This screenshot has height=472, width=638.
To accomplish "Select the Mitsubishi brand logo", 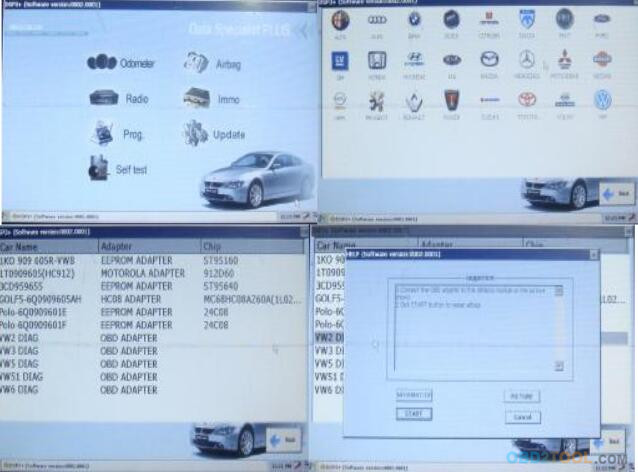I will (x=565, y=59).
